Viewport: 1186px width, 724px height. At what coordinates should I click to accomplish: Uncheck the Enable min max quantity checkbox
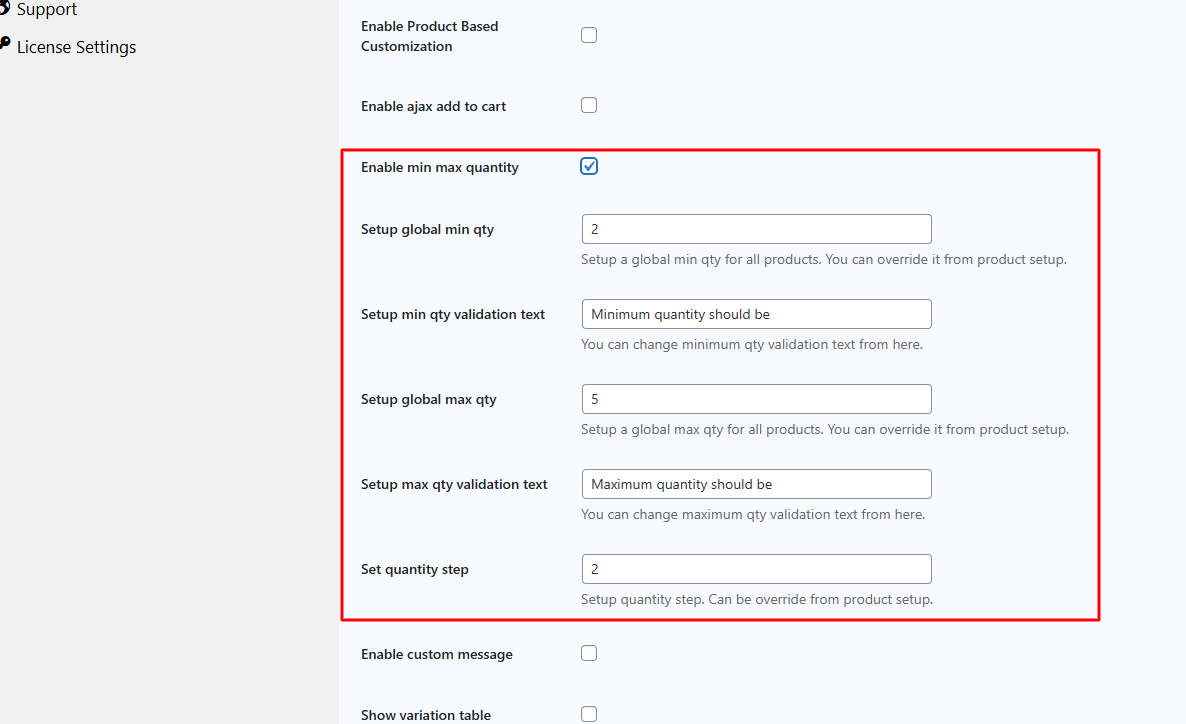[589, 166]
